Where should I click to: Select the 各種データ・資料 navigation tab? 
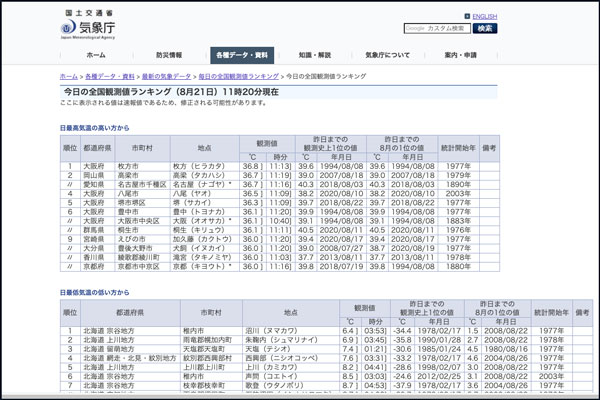(x=241, y=55)
